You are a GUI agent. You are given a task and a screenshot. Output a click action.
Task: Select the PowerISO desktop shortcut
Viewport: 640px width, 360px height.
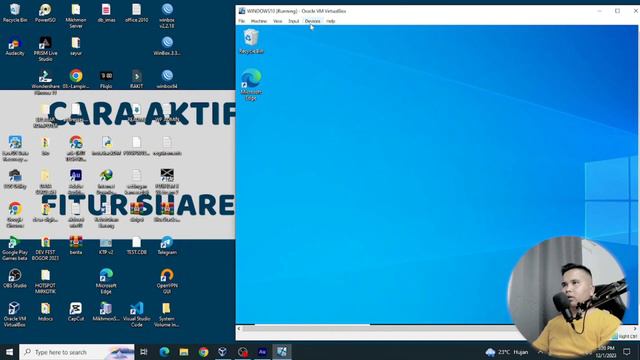(45, 13)
